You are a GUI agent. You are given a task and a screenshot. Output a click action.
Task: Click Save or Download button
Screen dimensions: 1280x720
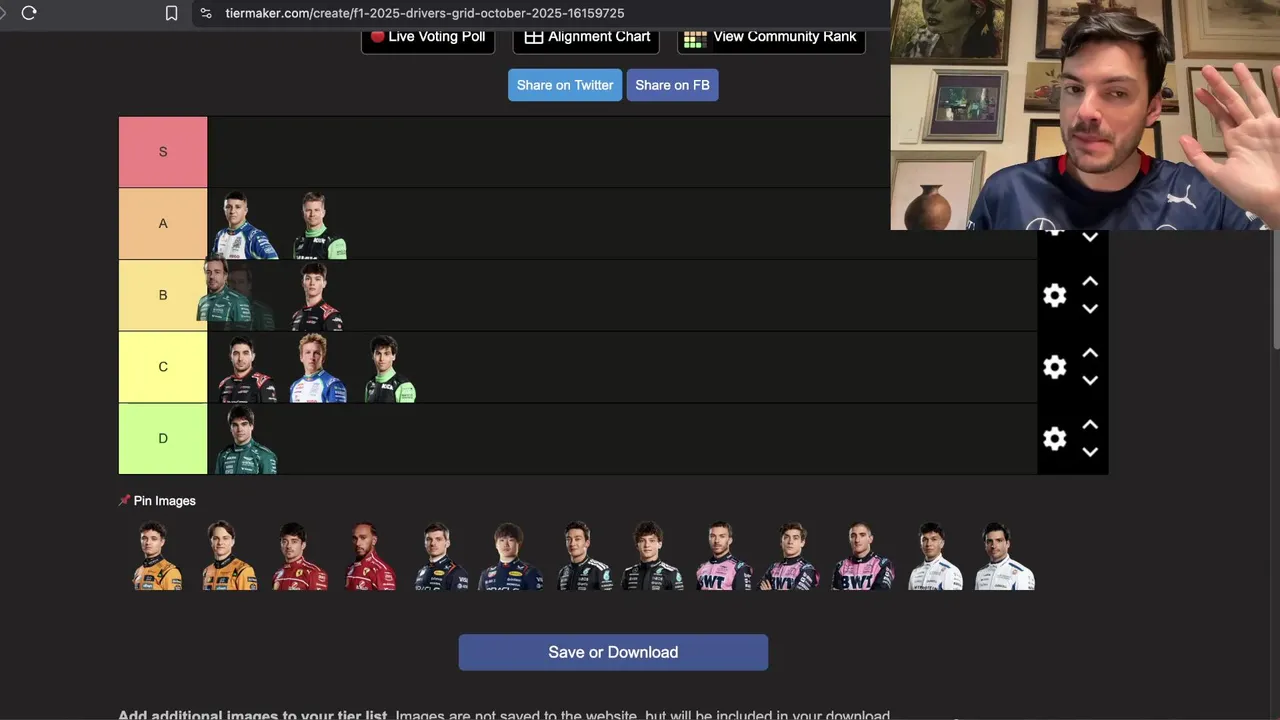click(x=613, y=652)
